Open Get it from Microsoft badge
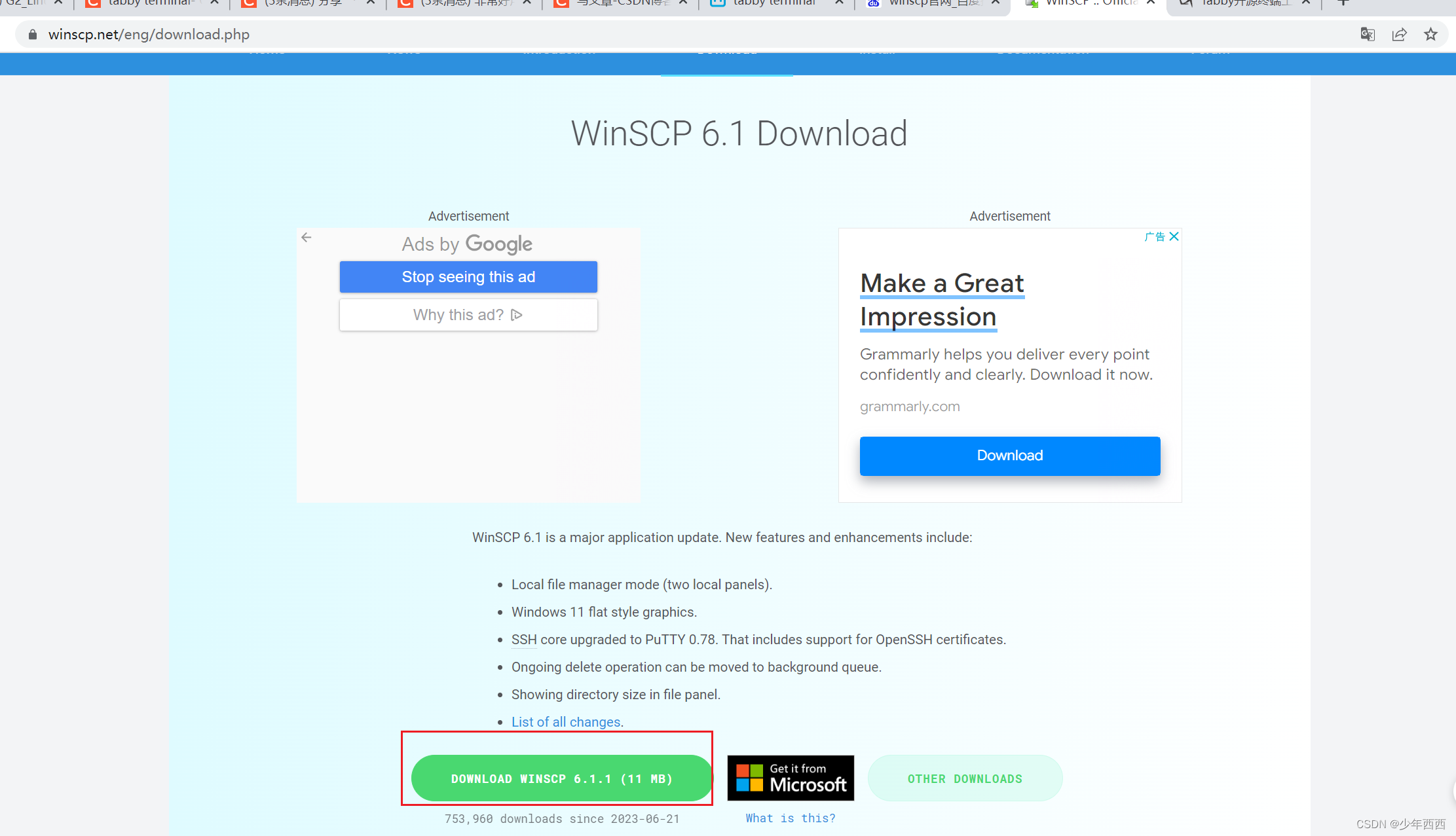Screen dimensions: 1456x836 [x=791, y=778]
